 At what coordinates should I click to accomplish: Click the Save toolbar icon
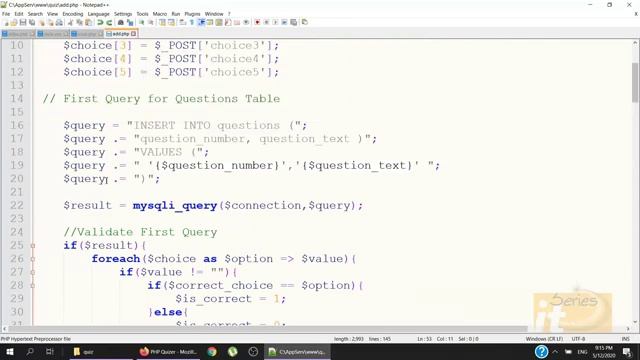click(x=23, y=22)
